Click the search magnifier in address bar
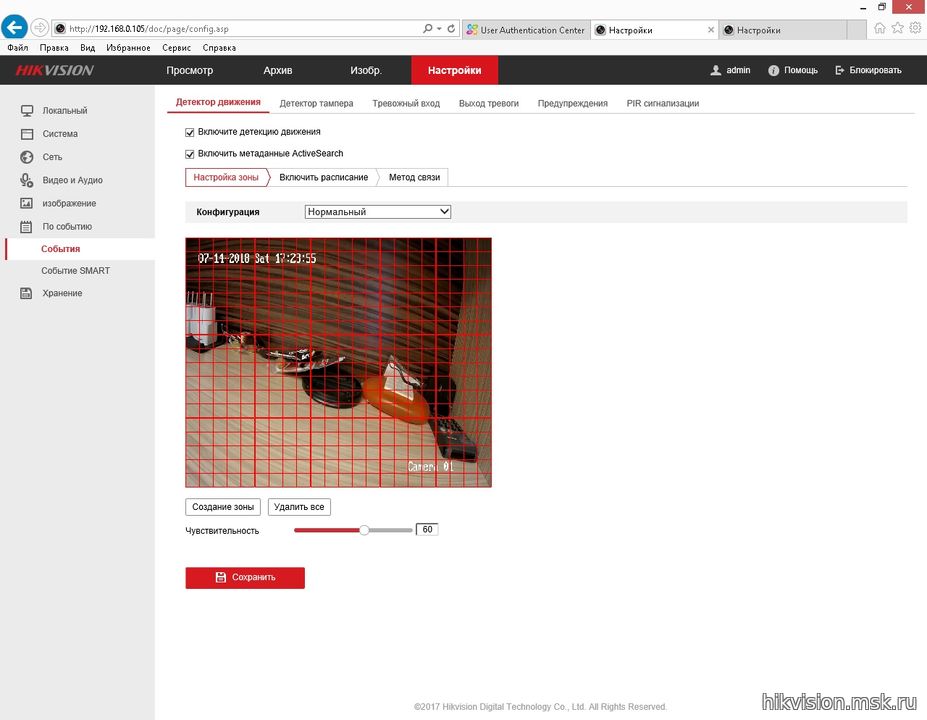927x720 pixels. [427, 28]
